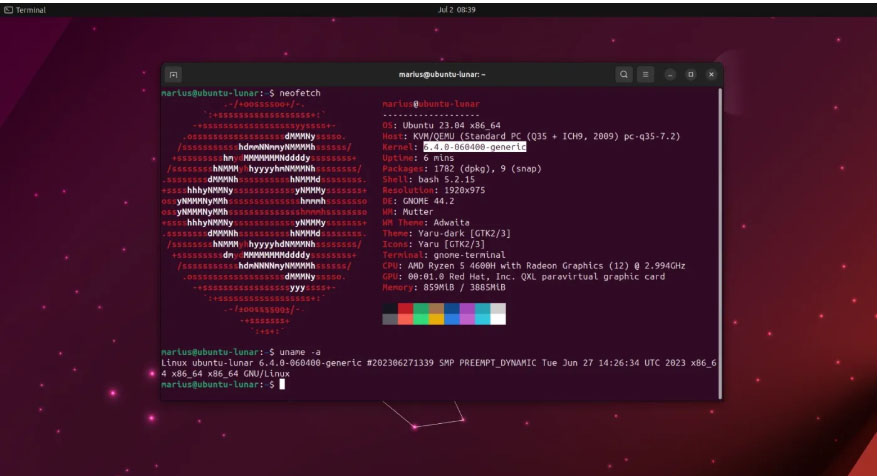Maximize the terminal window
The image size is (879, 476).
tap(691, 75)
